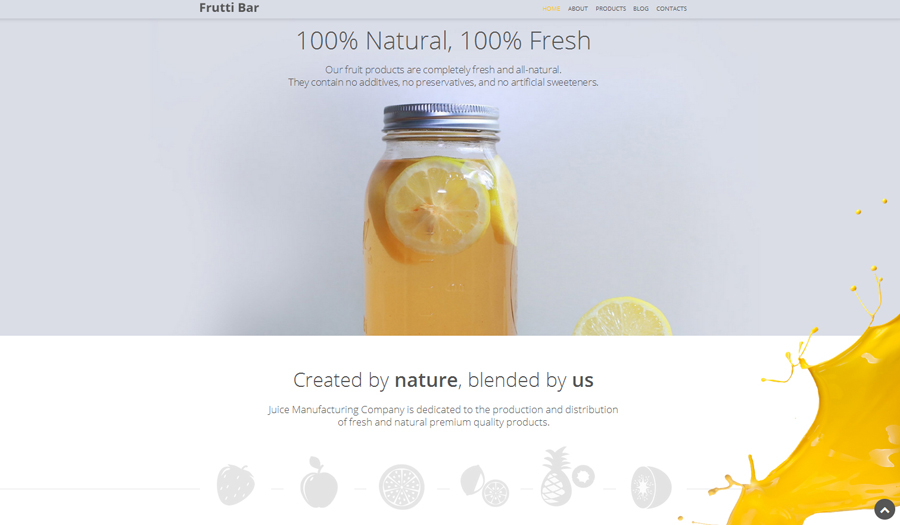Go to the HOME menu item
This screenshot has width=900, height=525.
(551, 9)
